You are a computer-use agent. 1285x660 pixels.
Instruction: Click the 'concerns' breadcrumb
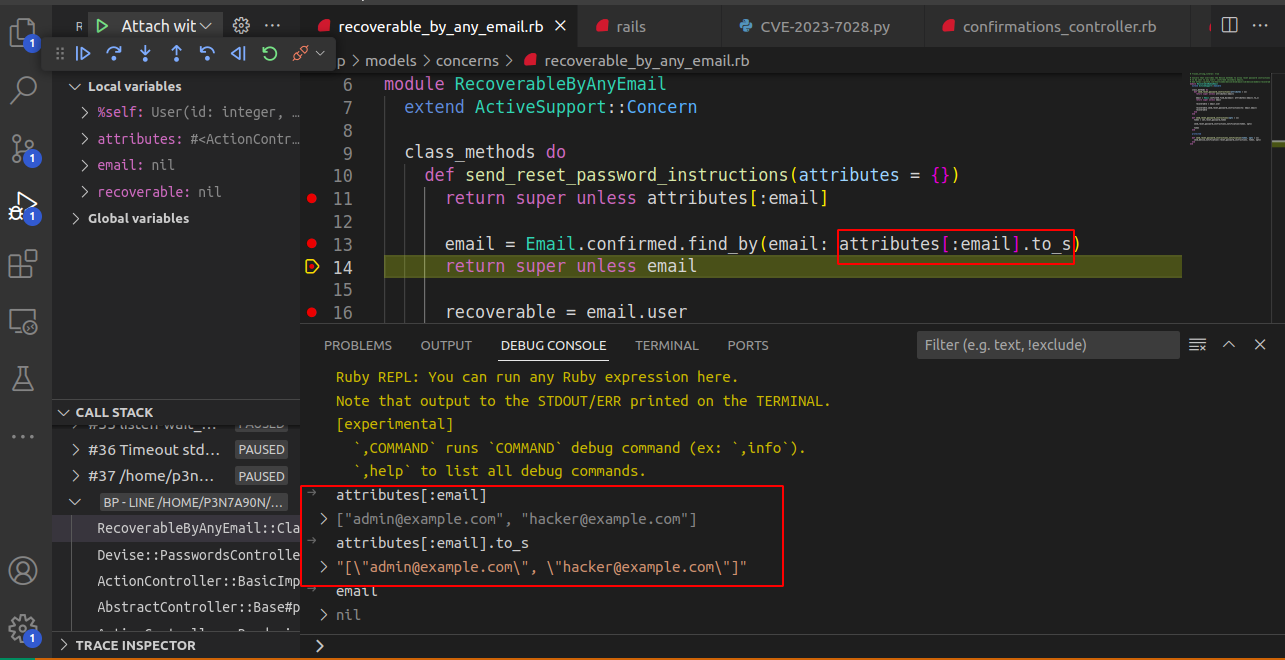click(466, 61)
